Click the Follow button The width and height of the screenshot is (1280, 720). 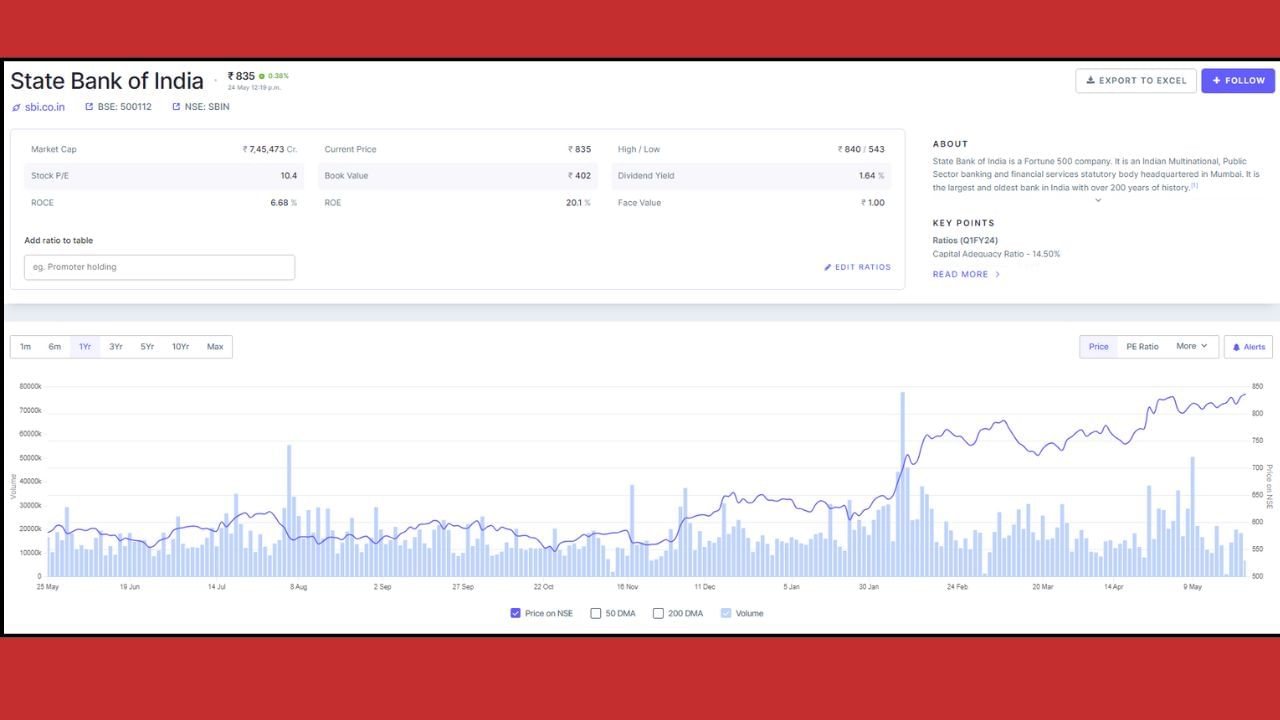[1238, 81]
